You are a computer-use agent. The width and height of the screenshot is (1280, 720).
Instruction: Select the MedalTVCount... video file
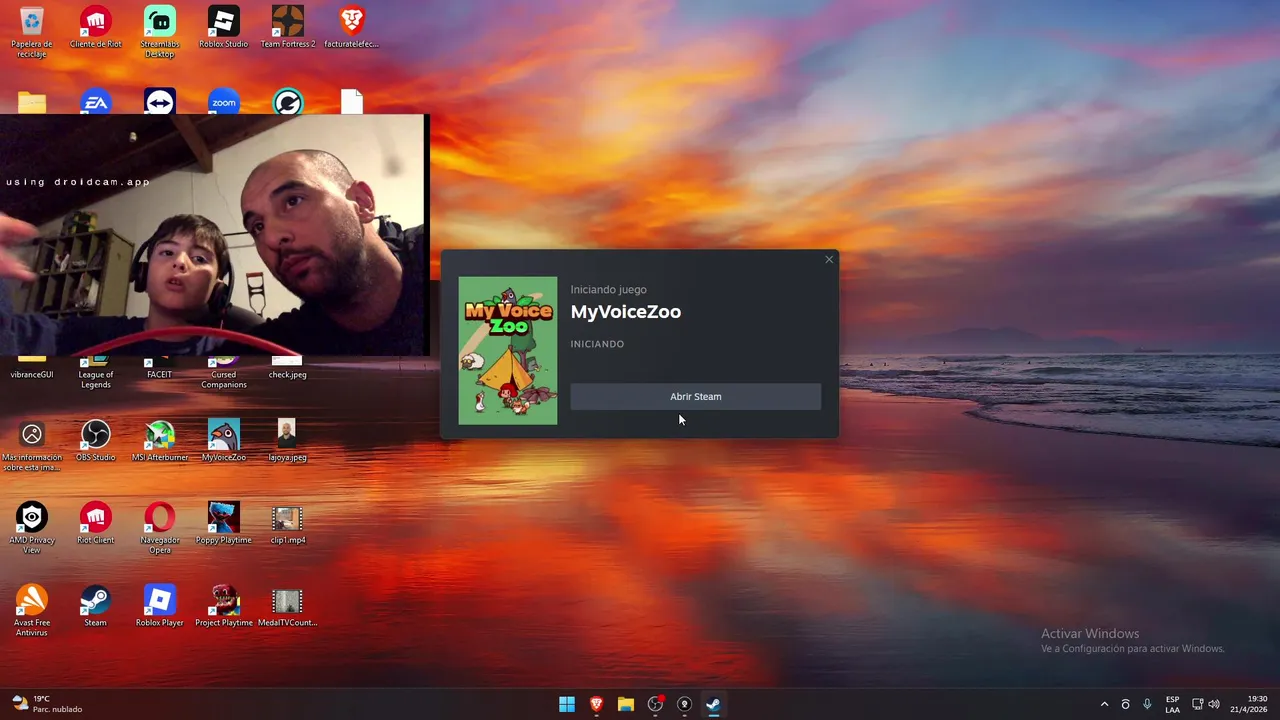pyautogui.click(x=288, y=607)
